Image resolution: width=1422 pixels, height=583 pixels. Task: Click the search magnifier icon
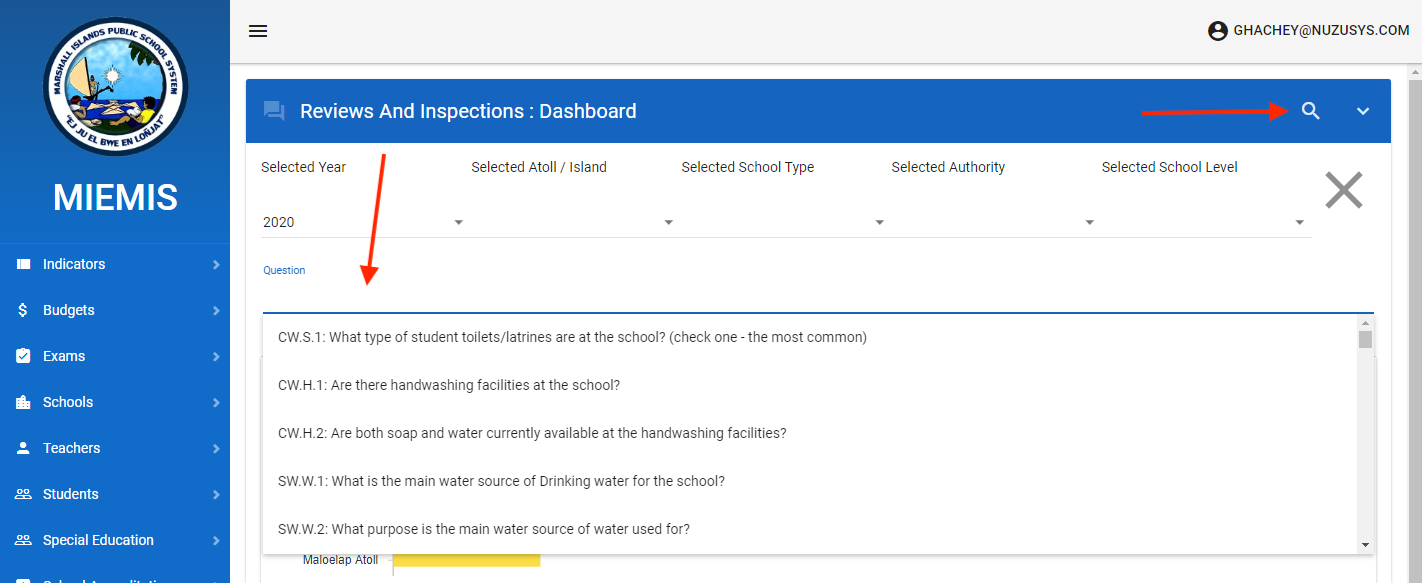tap(1310, 111)
